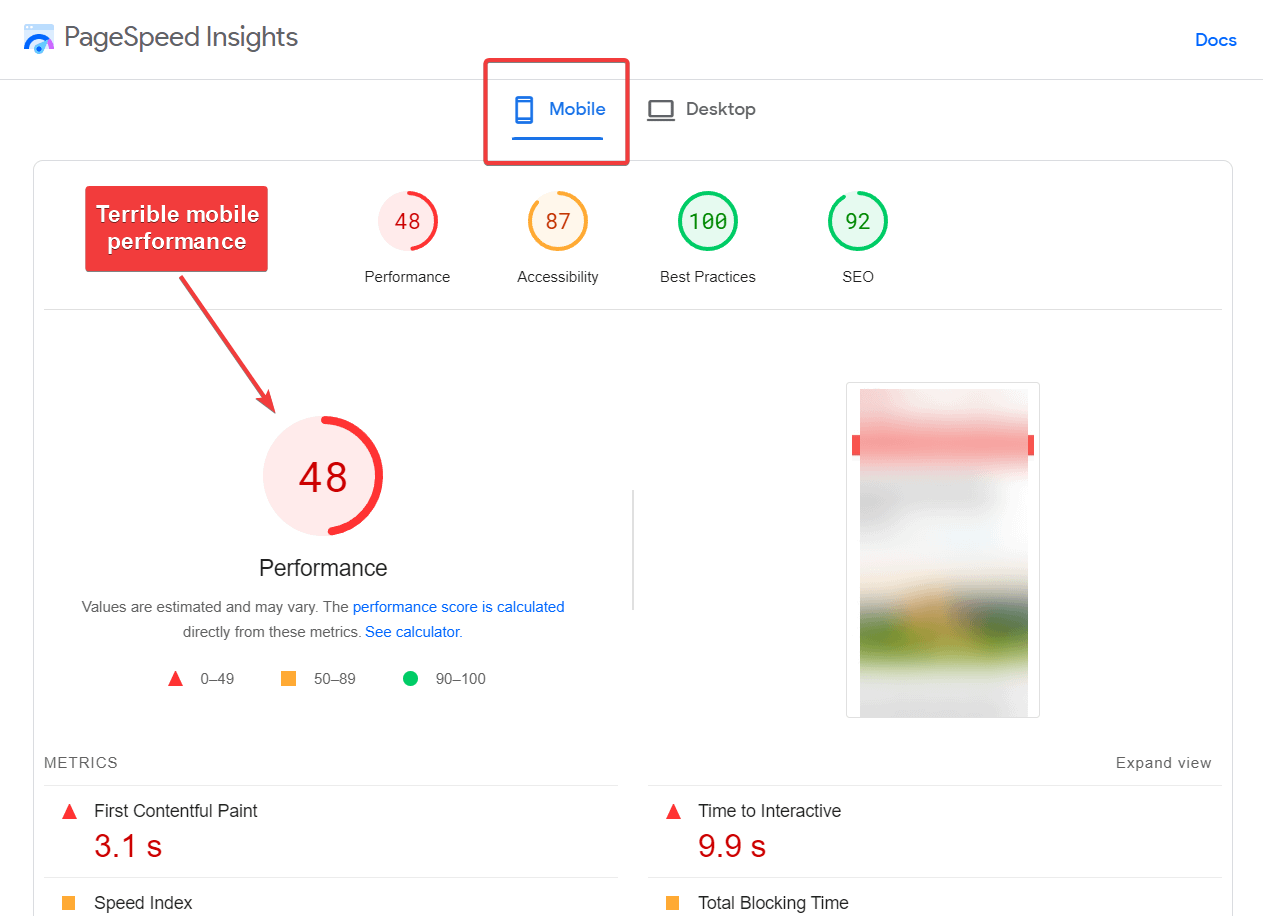Click the large Performance gauge showing 48
1263x916 pixels.
tap(322, 476)
